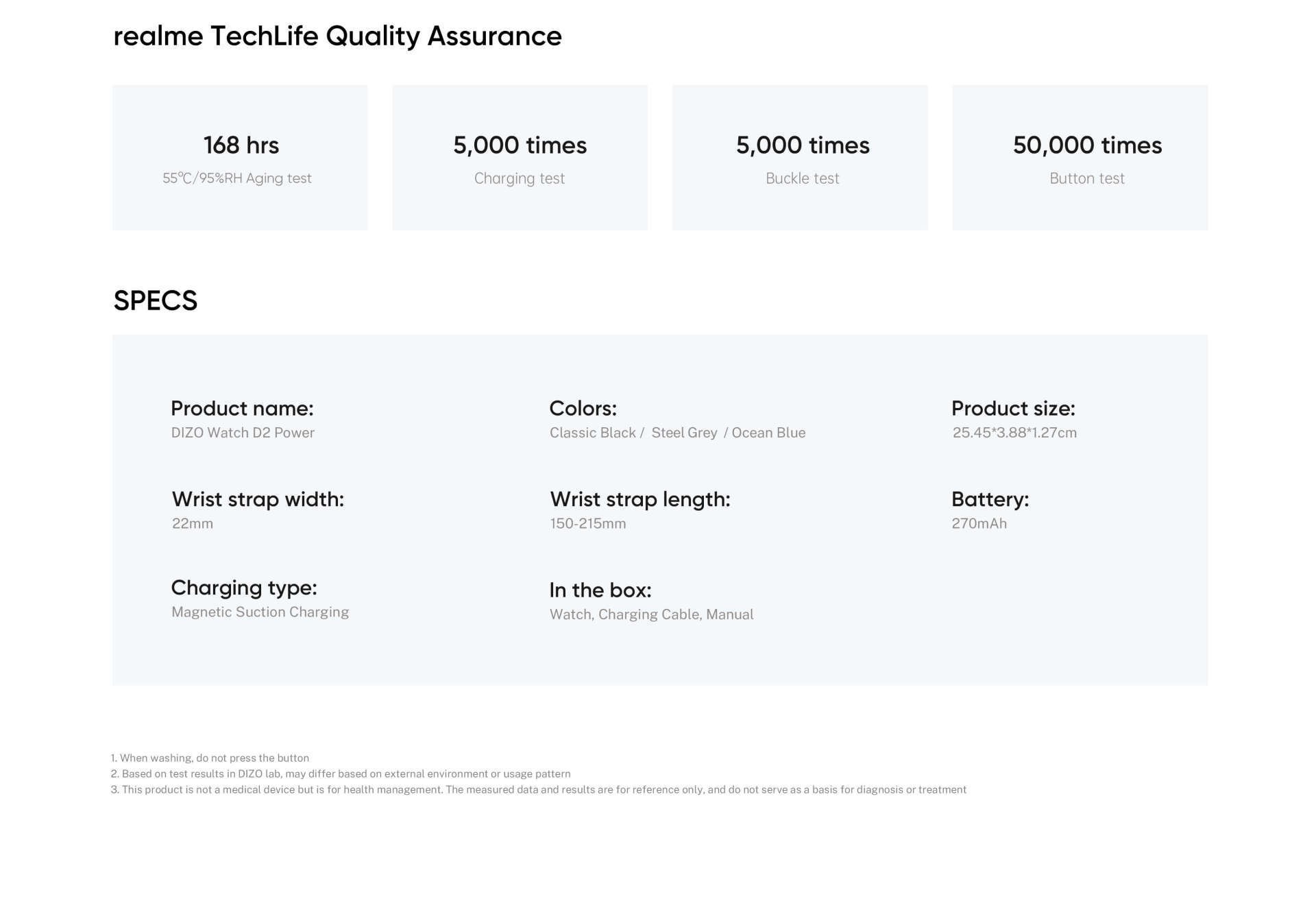This screenshot has width=1316, height=897.
Task: Click the Ocean Blue color option
Action: [x=768, y=433]
